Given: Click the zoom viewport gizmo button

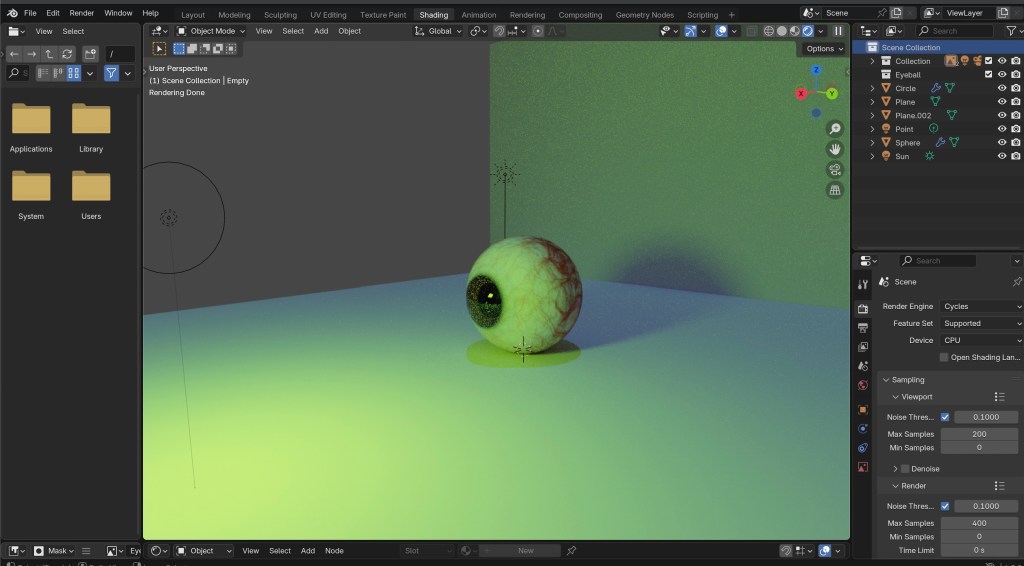Looking at the screenshot, I should tap(835, 129).
